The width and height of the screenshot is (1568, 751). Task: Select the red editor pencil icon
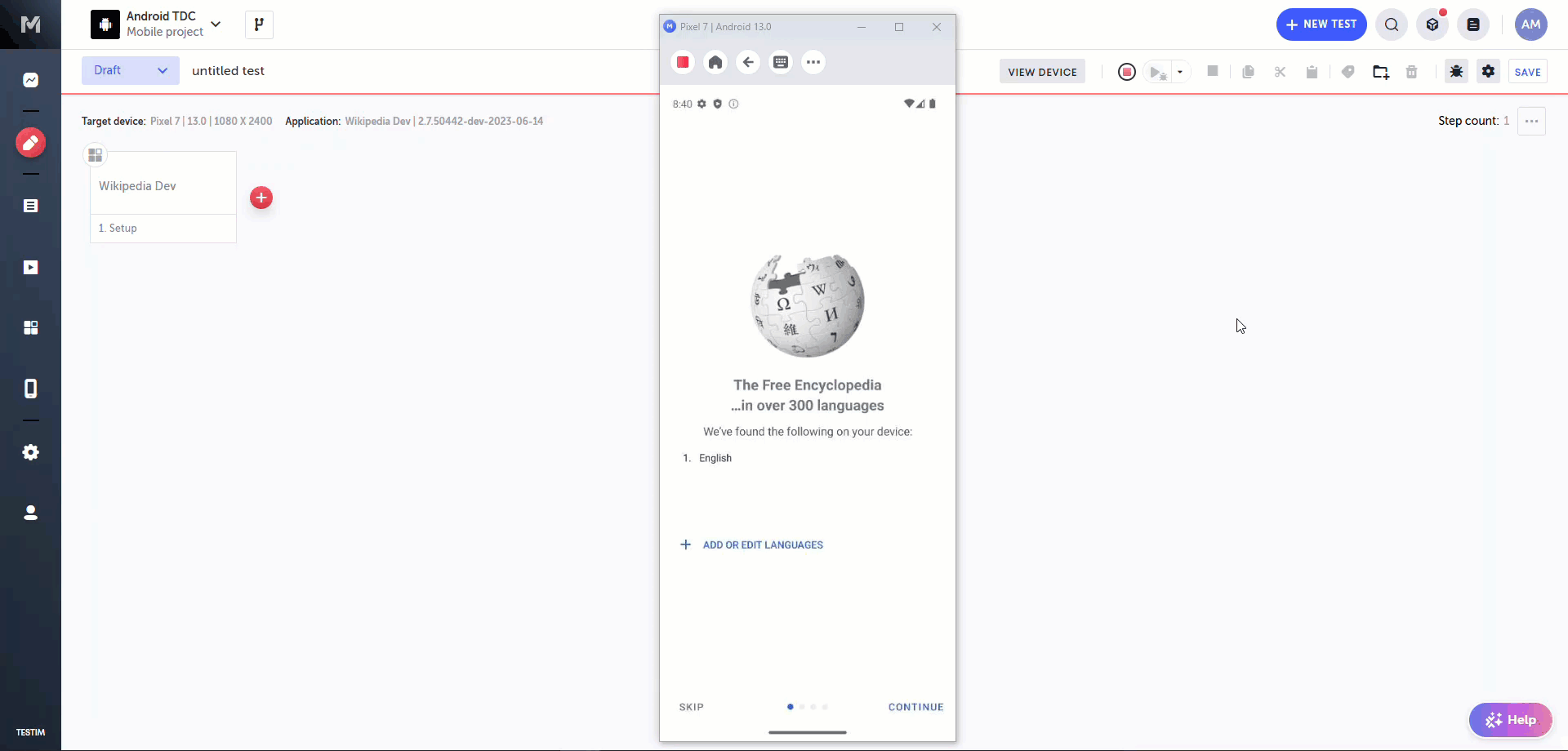(x=30, y=143)
